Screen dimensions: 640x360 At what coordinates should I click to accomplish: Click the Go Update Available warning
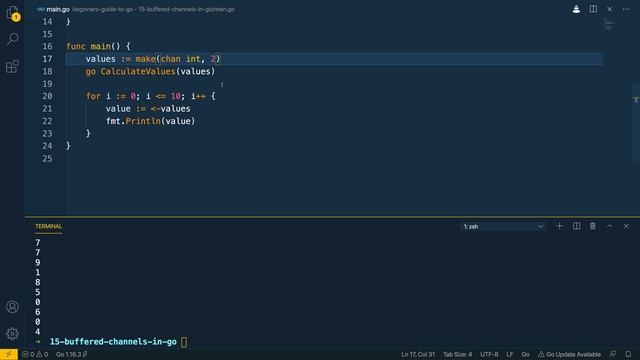pos(569,354)
